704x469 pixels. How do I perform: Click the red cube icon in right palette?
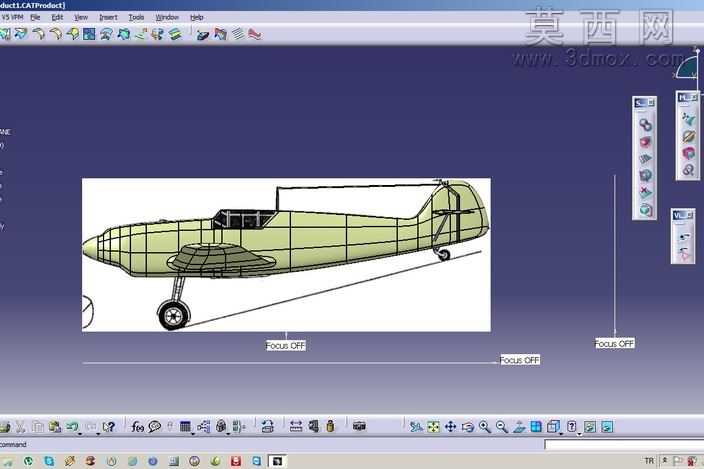(x=645, y=142)
